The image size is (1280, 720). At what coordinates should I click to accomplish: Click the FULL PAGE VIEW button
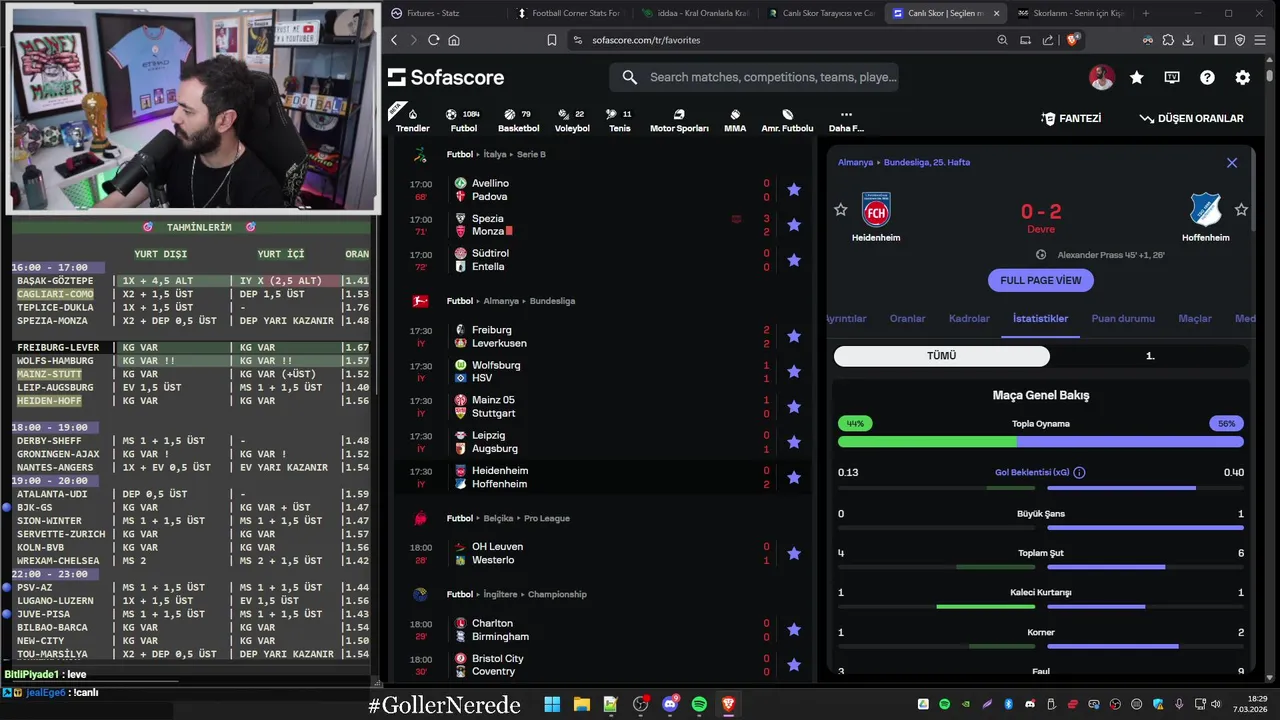point(1041,281)
